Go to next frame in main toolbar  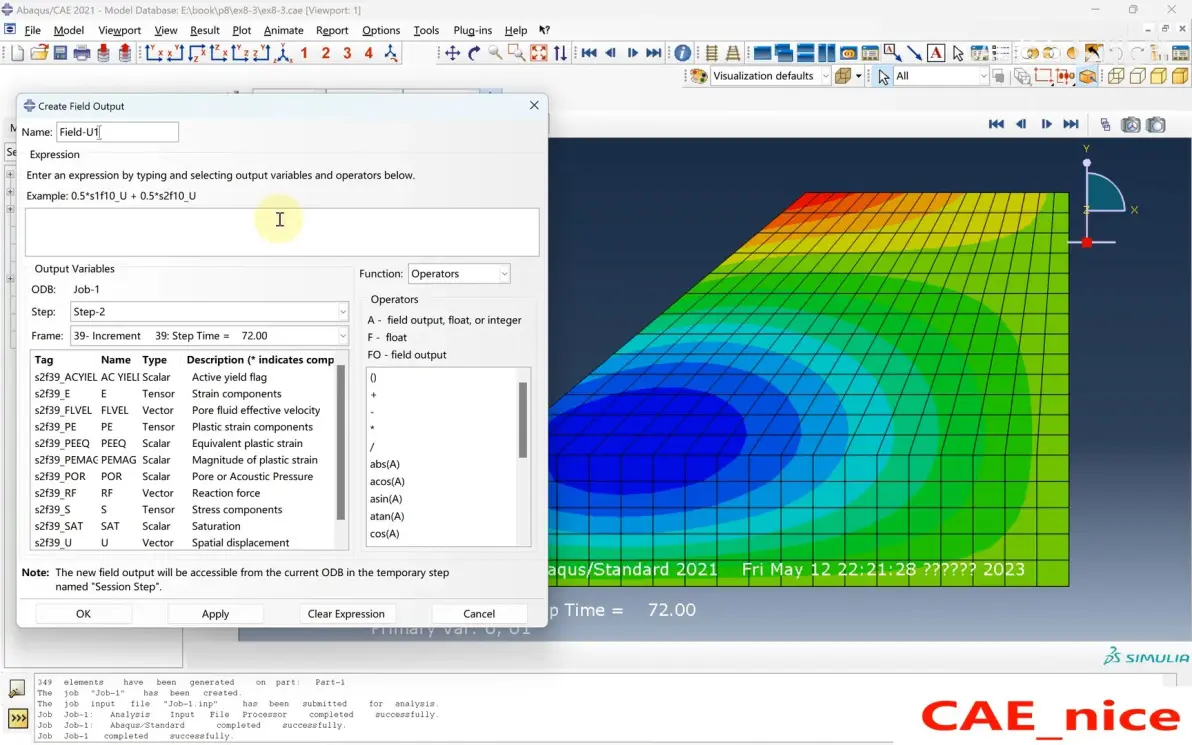coord(632,53)
